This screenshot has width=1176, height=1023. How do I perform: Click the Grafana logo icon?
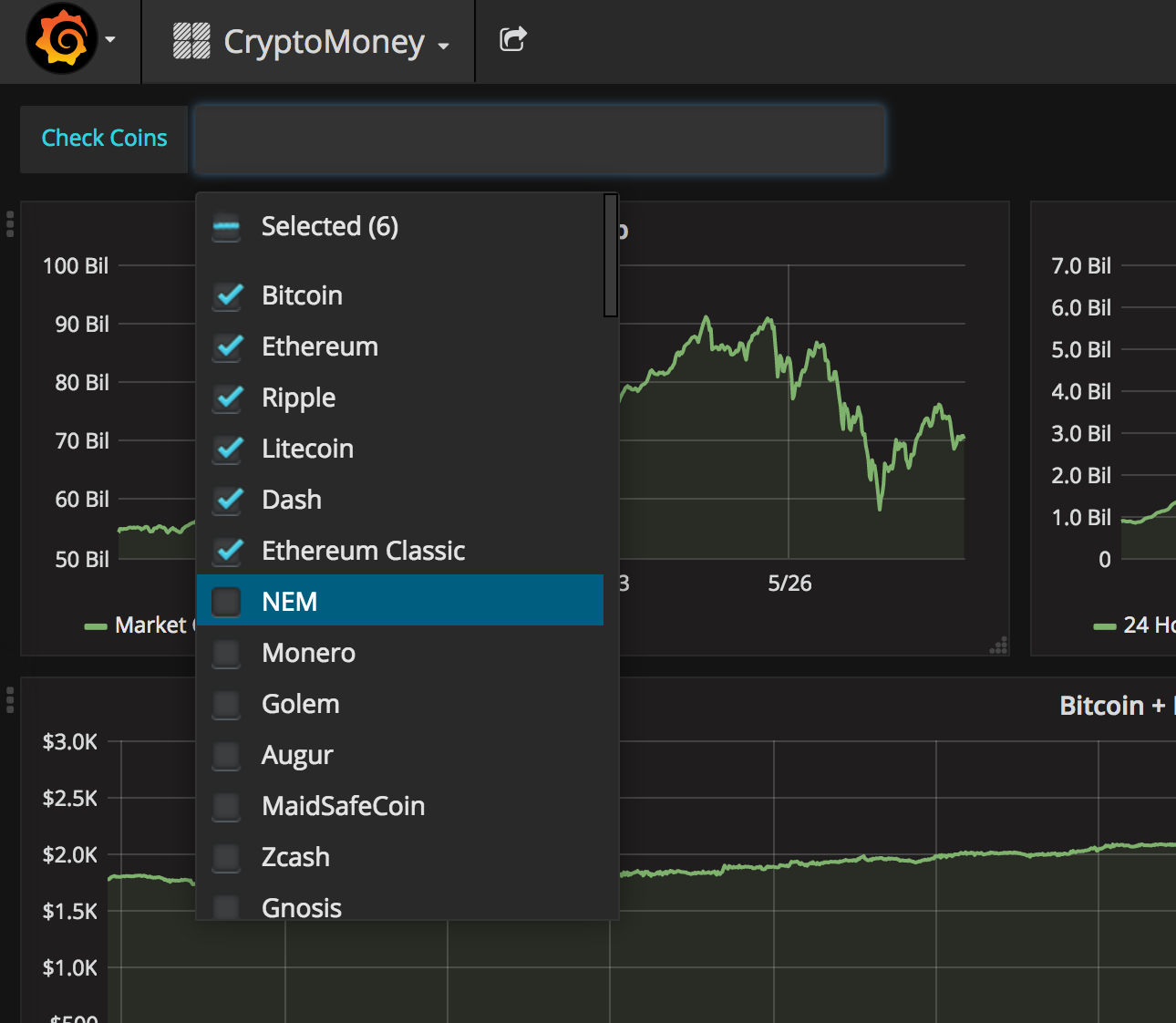pyautogui.click(x=62, y=39)
